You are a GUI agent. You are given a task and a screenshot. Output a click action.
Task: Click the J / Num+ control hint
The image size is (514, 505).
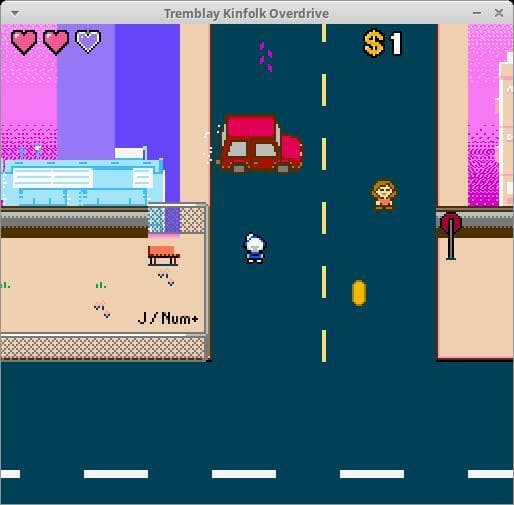coord(168,318)
